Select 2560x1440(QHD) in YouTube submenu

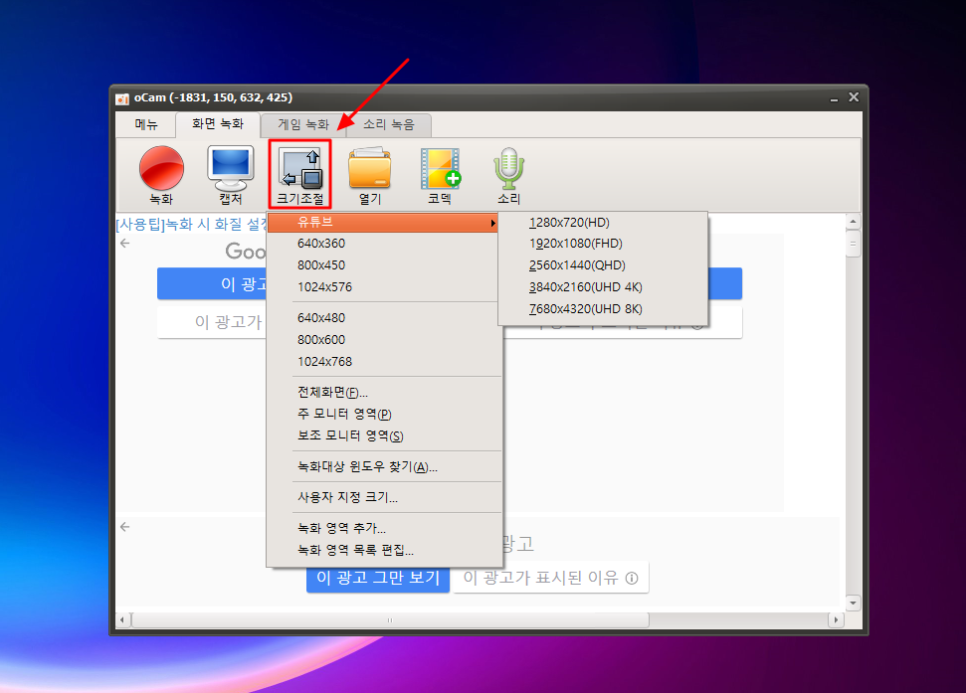click(x=603, y=265)
